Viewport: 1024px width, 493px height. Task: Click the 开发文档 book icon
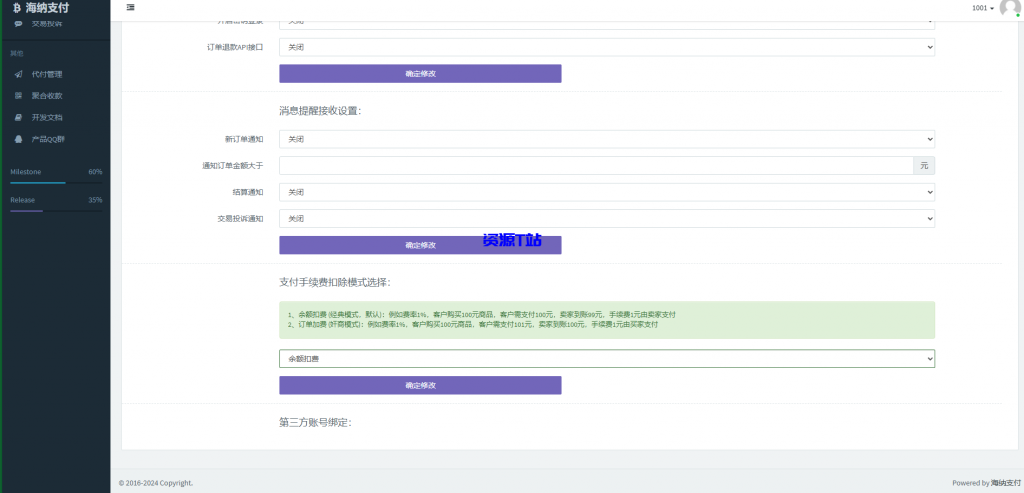coord(18,118)
